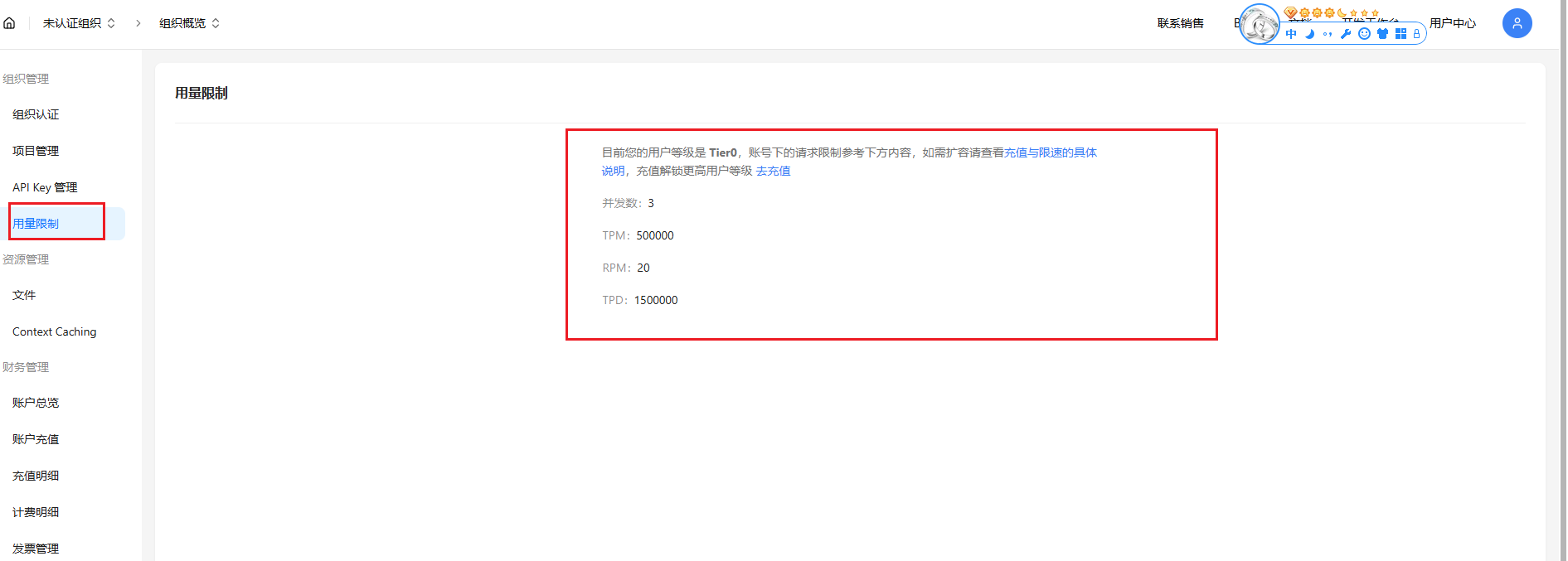Open 发票管理 in sidebar

point(36,549)
